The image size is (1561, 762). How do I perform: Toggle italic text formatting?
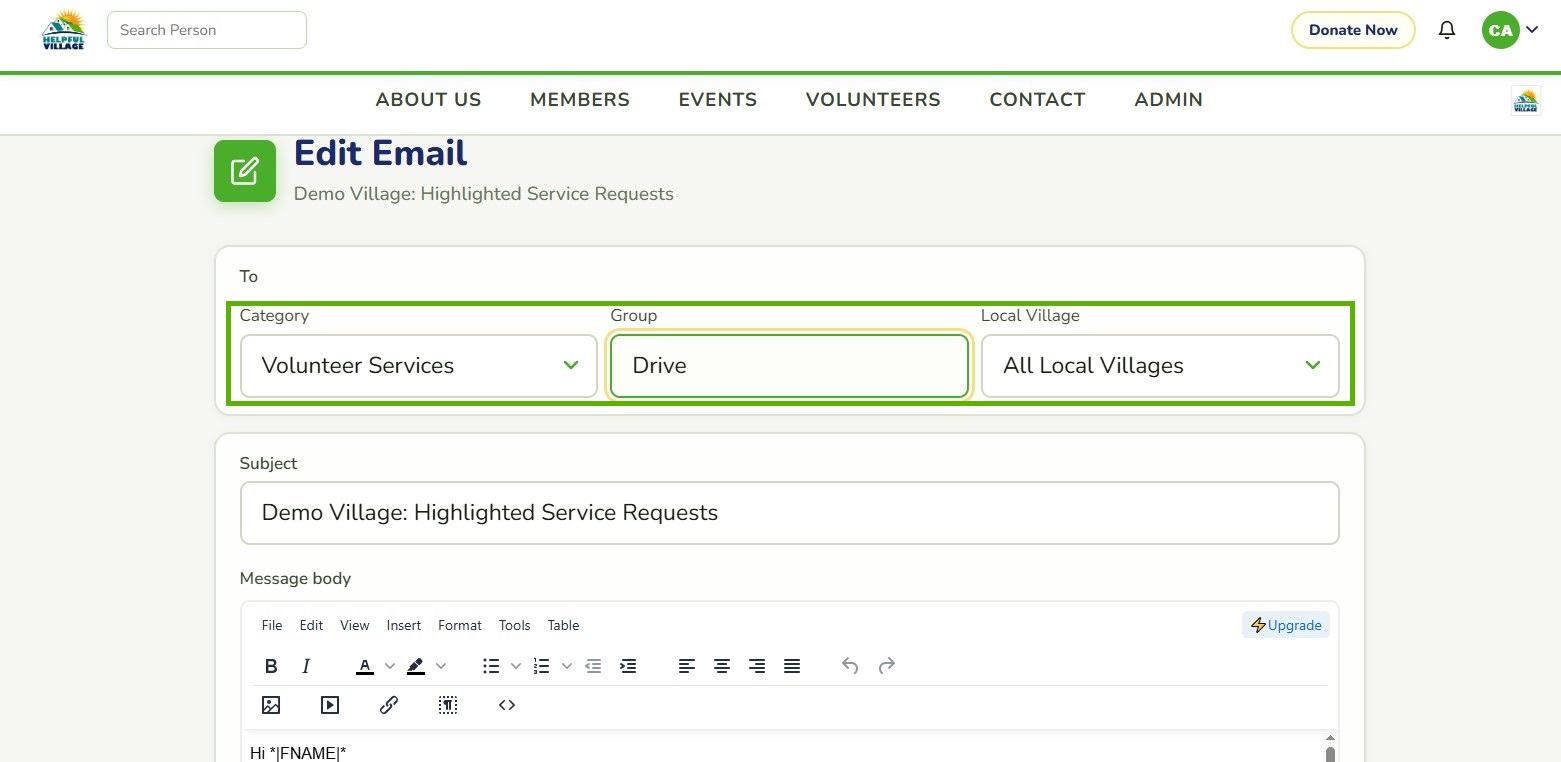pyautogui.click(x=306, y=666)
